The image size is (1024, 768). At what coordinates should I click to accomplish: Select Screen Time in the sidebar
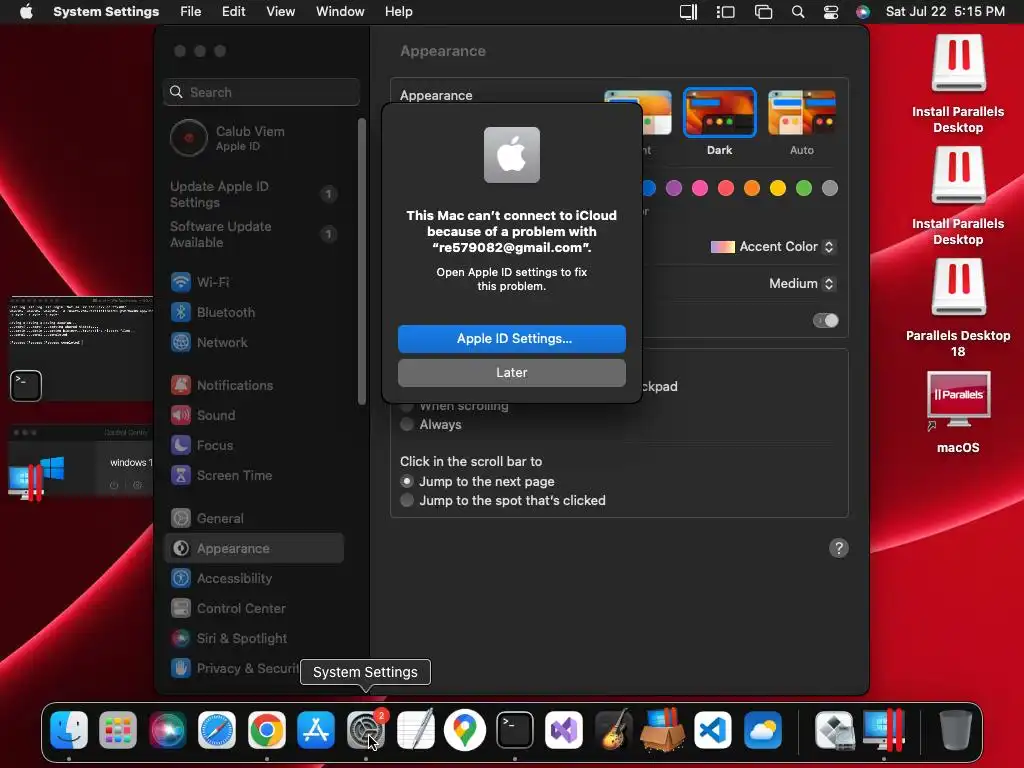254,475
